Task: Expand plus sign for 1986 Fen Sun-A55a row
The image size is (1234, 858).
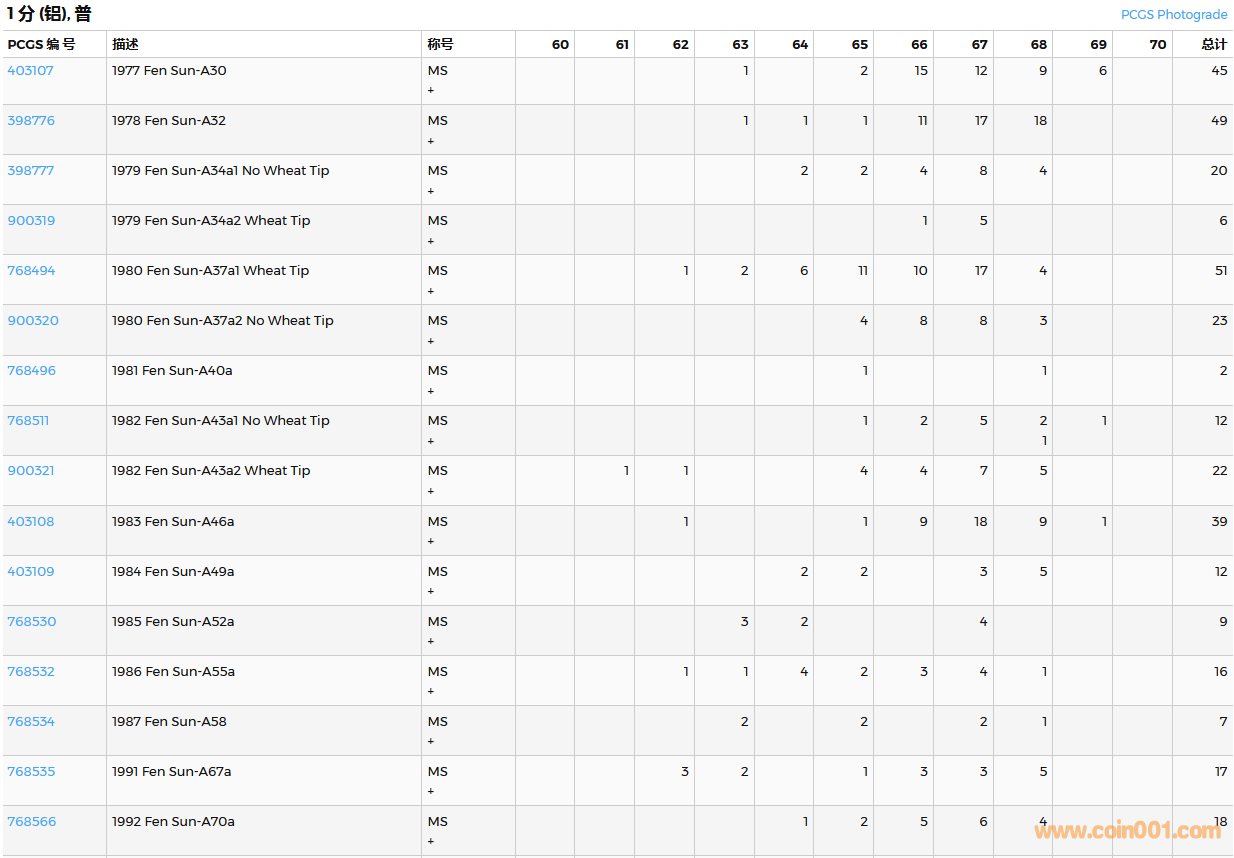Action: [x=431, y=691]
